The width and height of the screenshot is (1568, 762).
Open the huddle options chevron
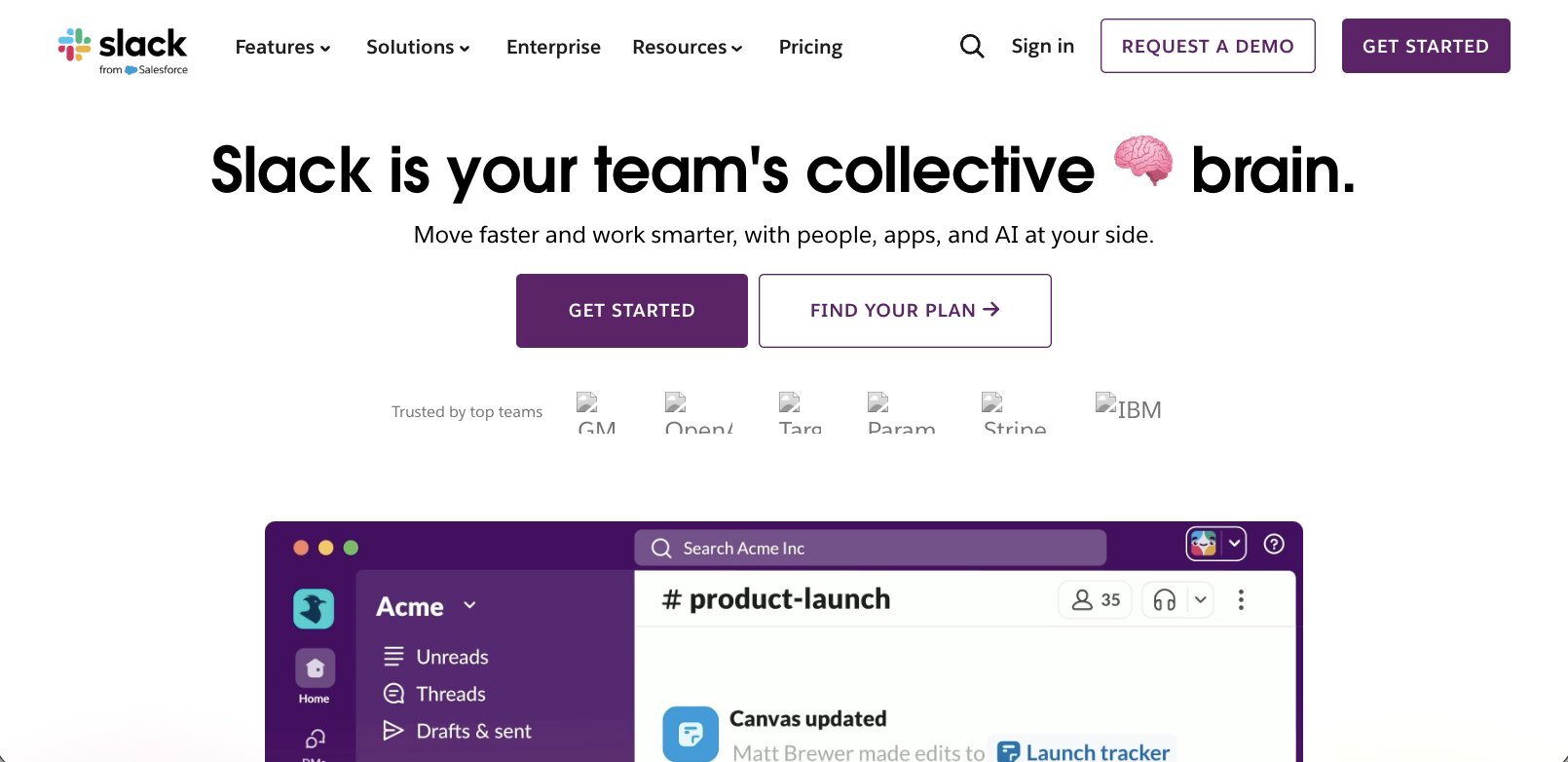point(1201,600)
